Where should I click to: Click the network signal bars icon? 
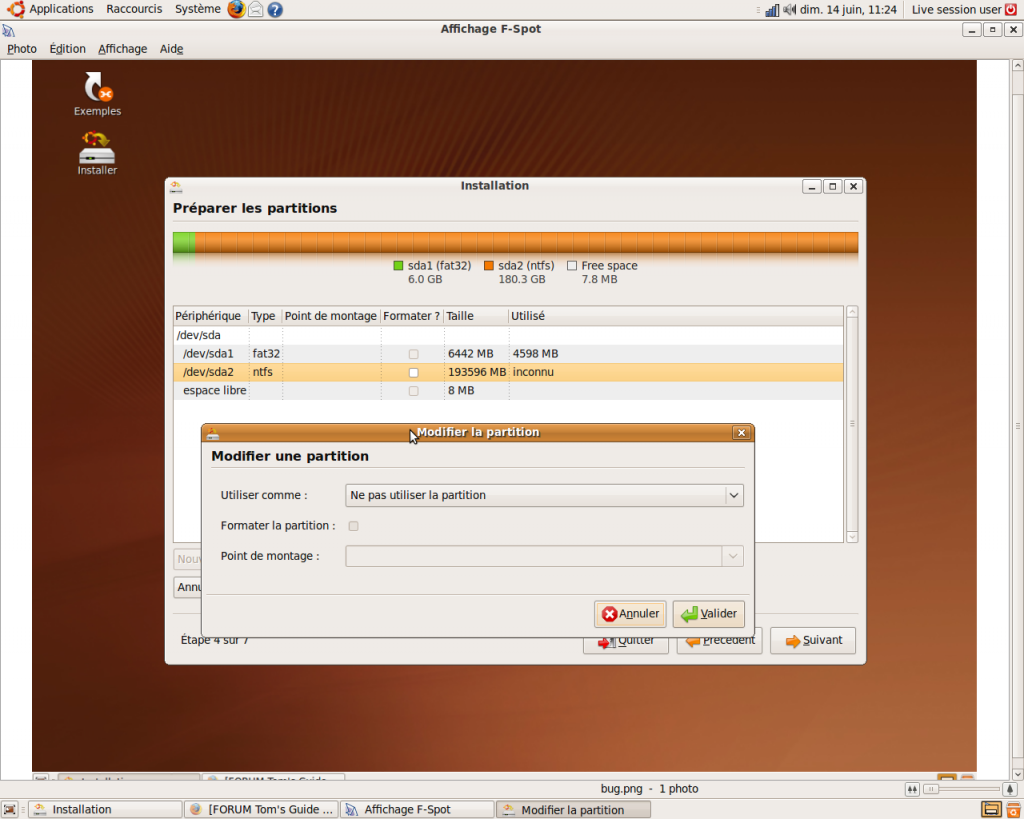(x=772, y=10)
